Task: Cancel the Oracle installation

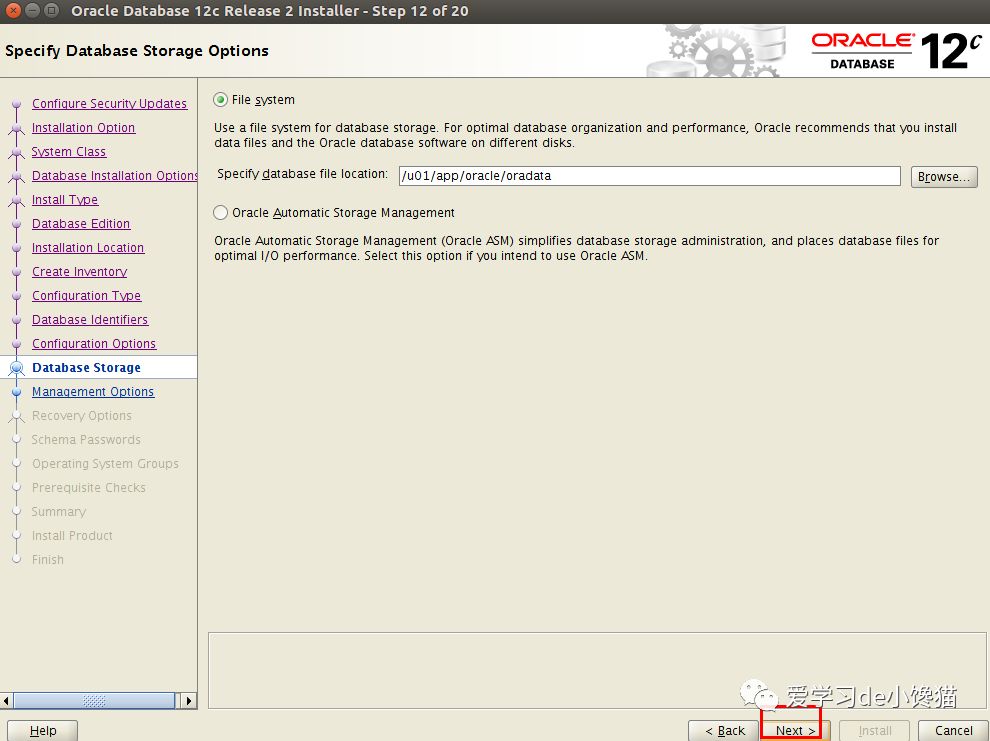Action: [x=953, y=730]
